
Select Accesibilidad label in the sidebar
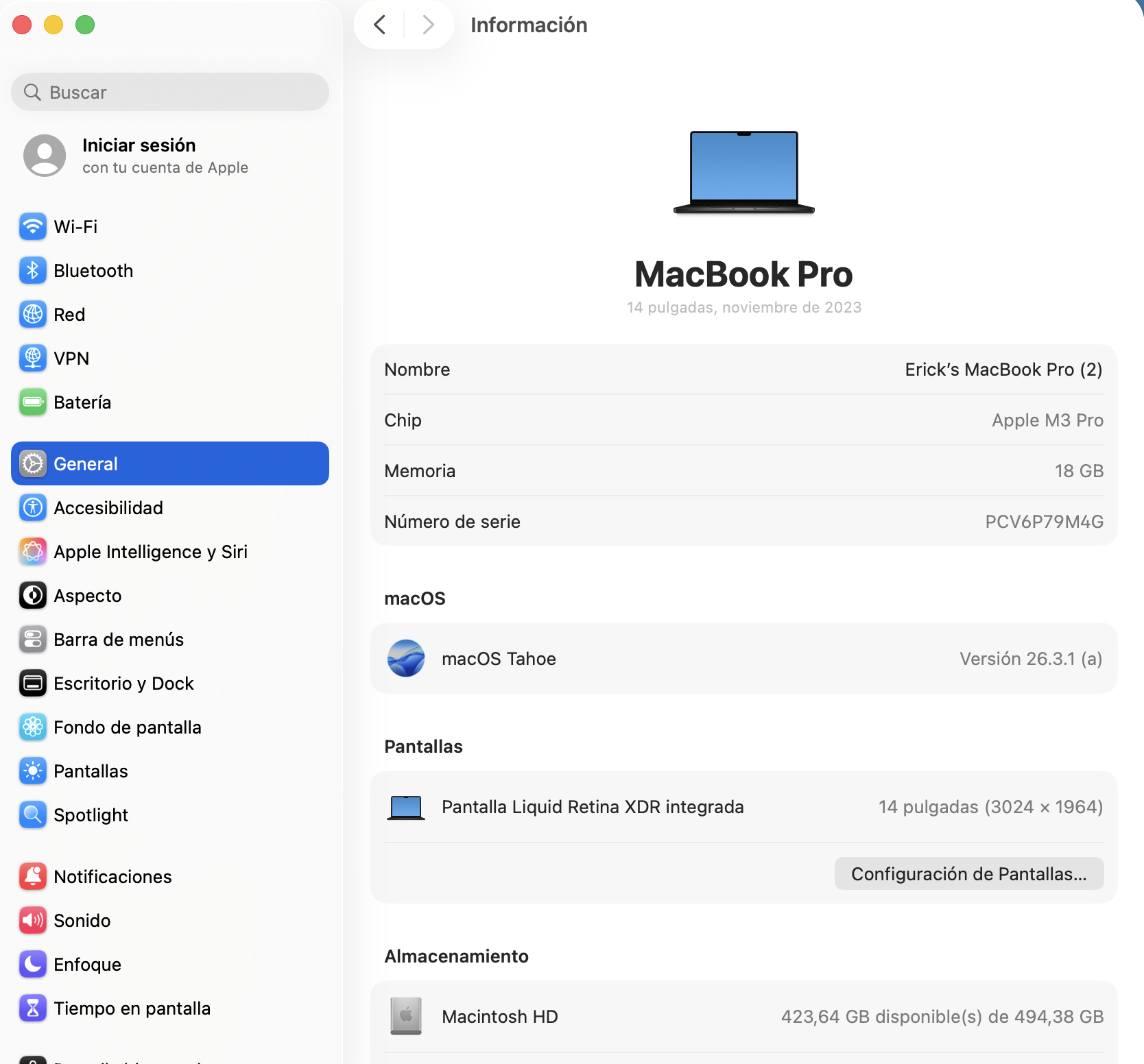coord(108,508)
